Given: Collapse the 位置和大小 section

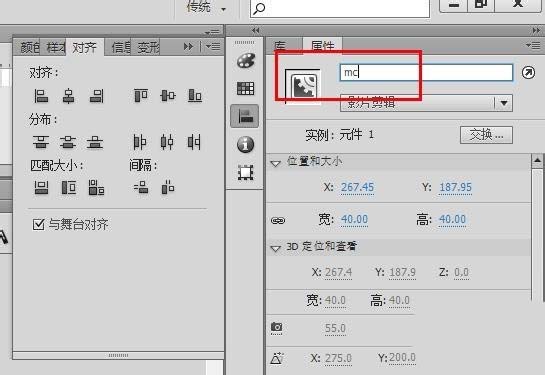Looking at the screenshot, I should coord(276,163).
